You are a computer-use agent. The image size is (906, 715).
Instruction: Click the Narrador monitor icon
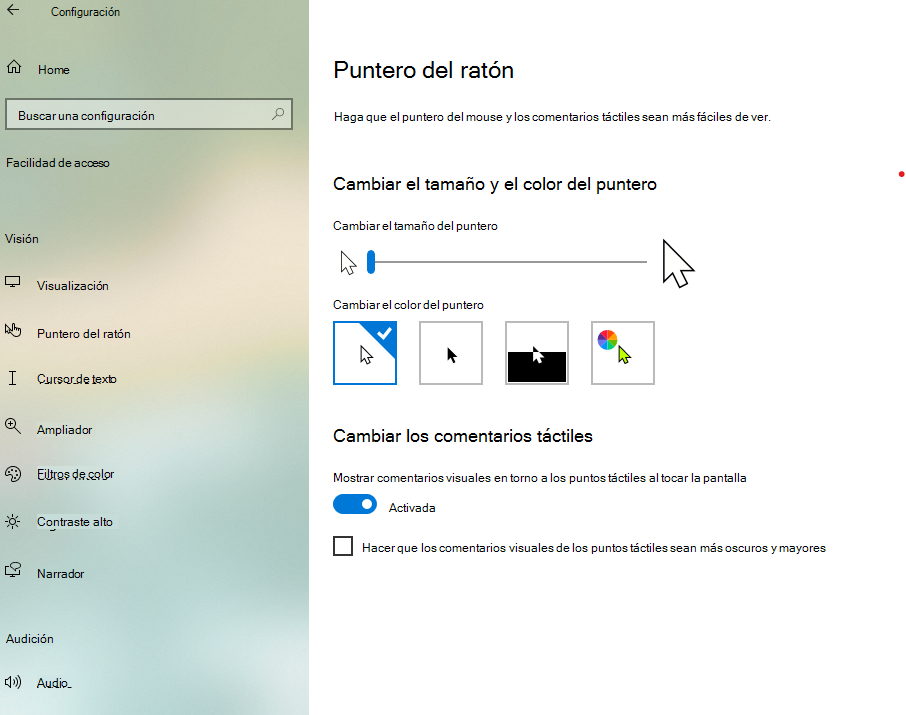click(x=13, y=570)
